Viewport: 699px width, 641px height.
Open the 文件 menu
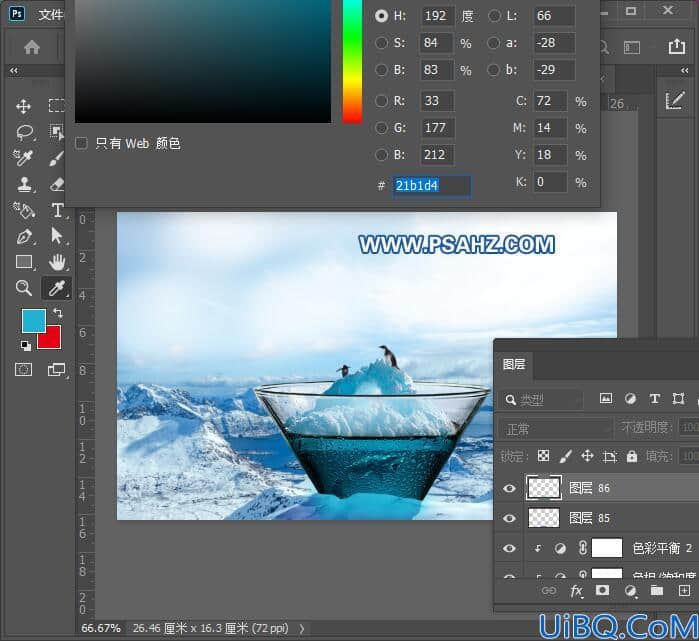pyautogui.click(x=50, y=15)
